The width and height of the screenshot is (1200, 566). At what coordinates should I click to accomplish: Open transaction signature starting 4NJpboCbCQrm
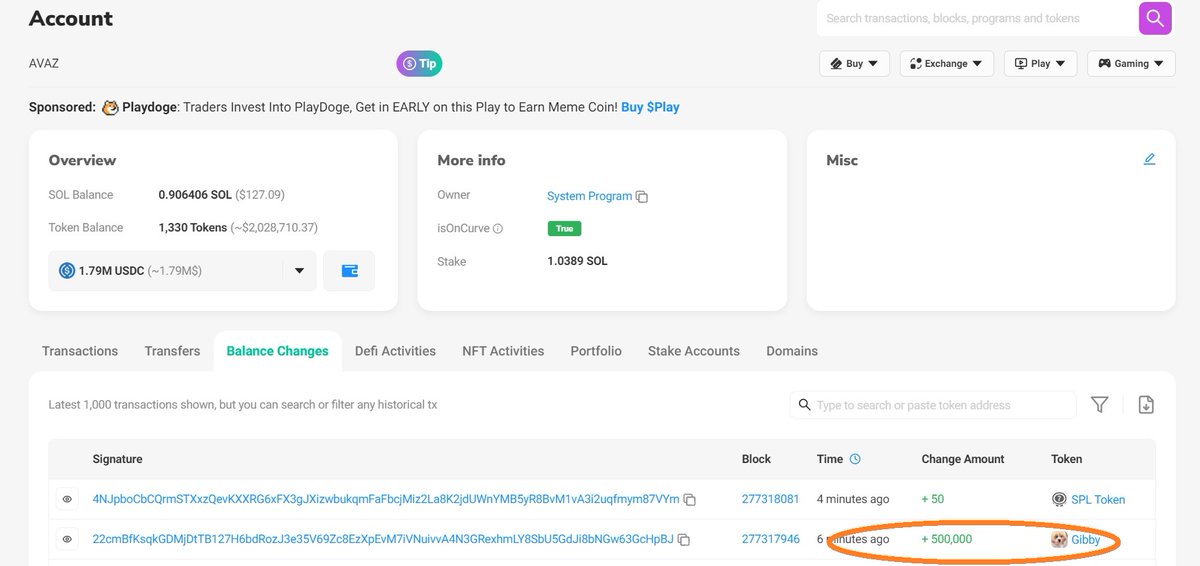386,499
